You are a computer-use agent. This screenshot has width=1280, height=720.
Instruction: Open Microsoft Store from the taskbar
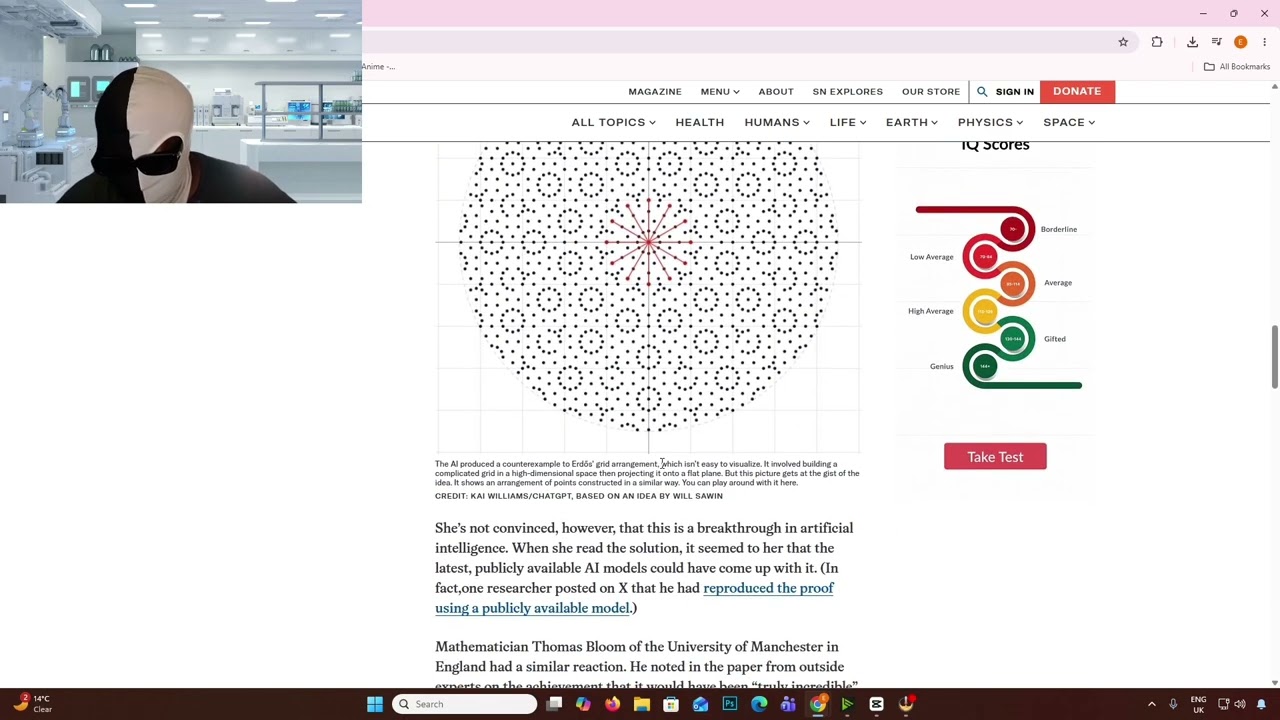tap(671, 704)
